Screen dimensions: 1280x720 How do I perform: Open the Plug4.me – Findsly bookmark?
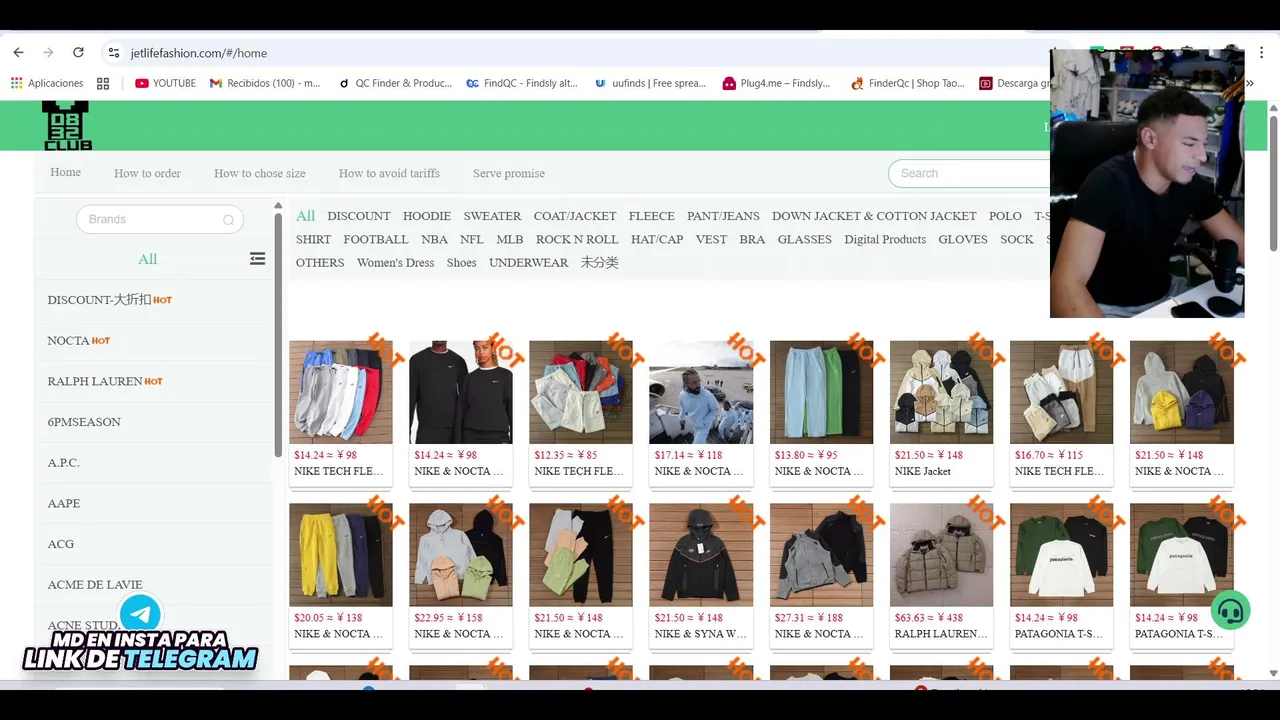pyautogui.click(x=776, y=83)
